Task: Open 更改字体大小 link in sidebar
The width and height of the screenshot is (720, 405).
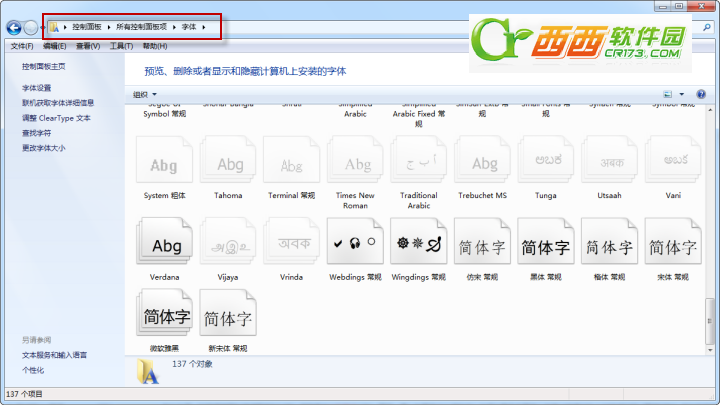Action: coord(44,148)
